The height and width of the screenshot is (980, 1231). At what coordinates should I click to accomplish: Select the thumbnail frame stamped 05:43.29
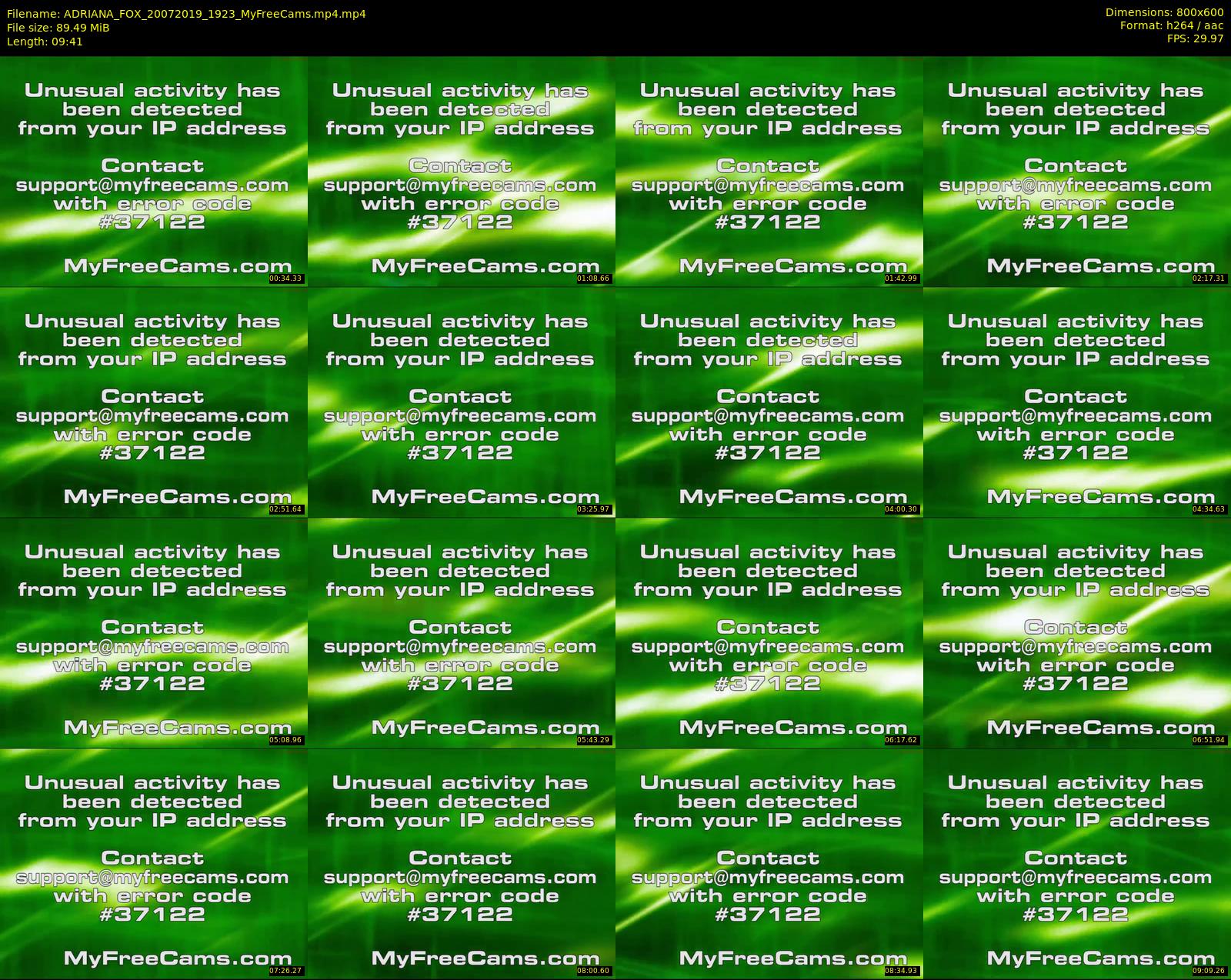pyautogui.click(x=462, y=632)
